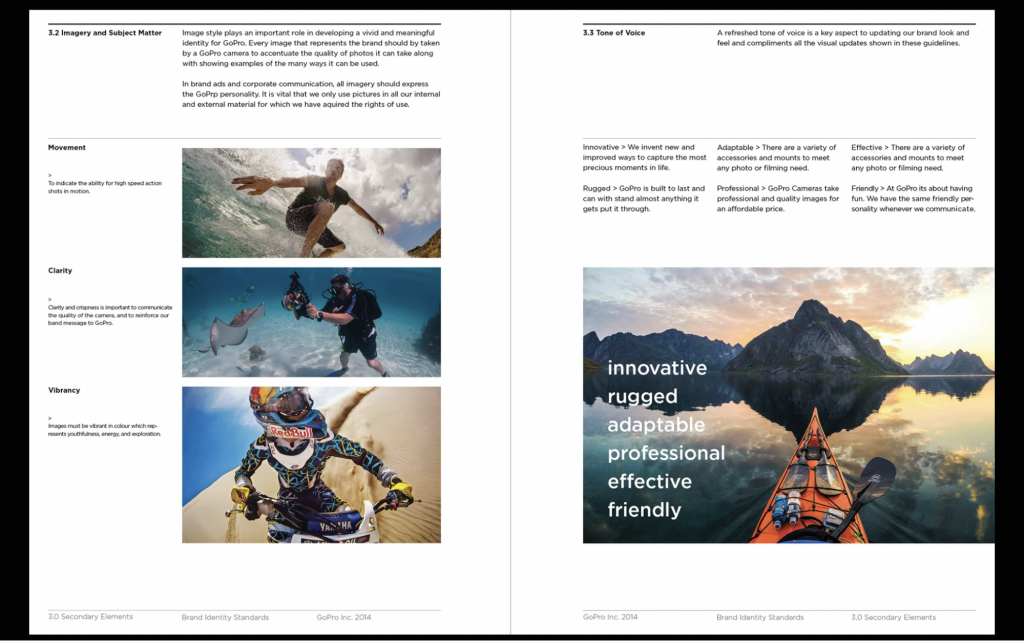Click the adaptable text on the photo

tap(656, 425)
